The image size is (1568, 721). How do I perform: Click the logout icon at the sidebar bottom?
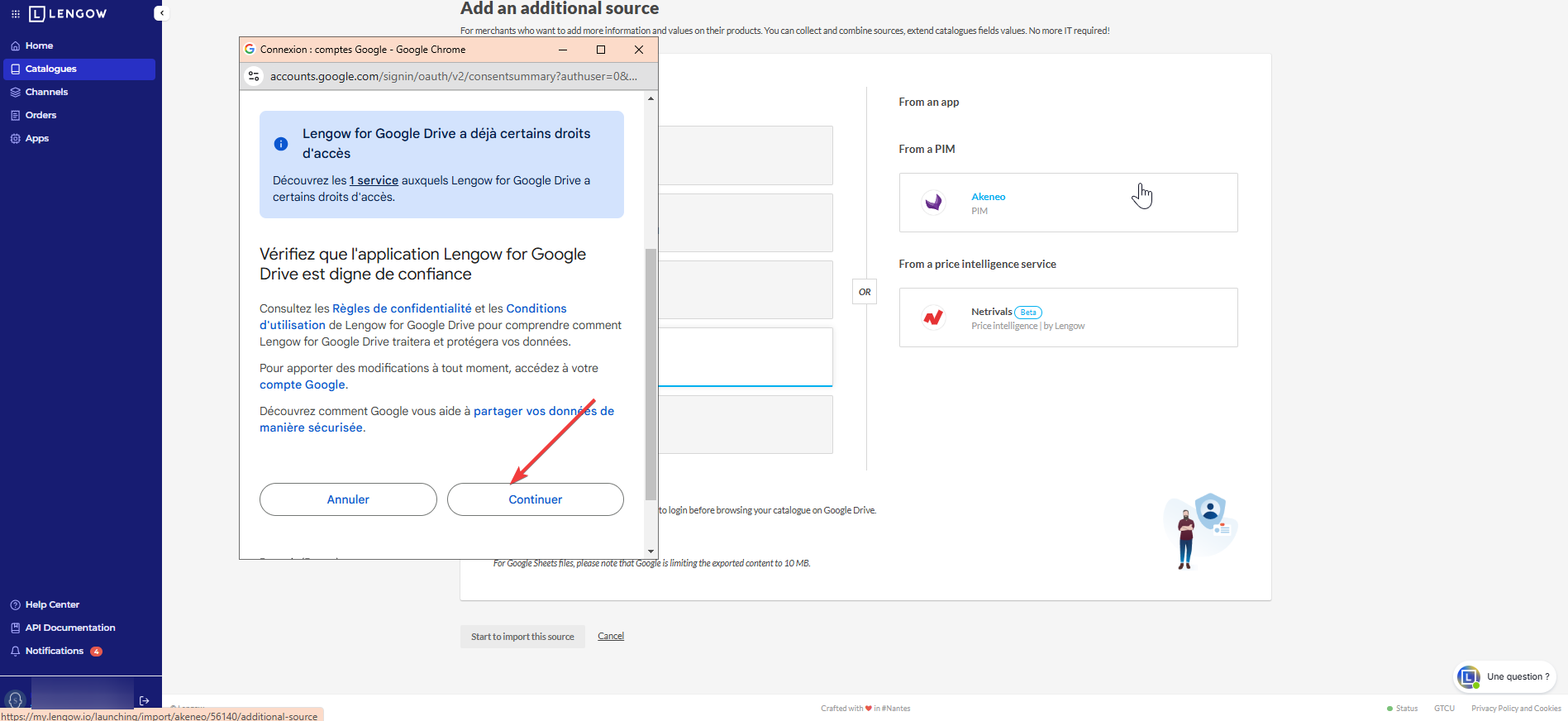click(x=145, y=700)
